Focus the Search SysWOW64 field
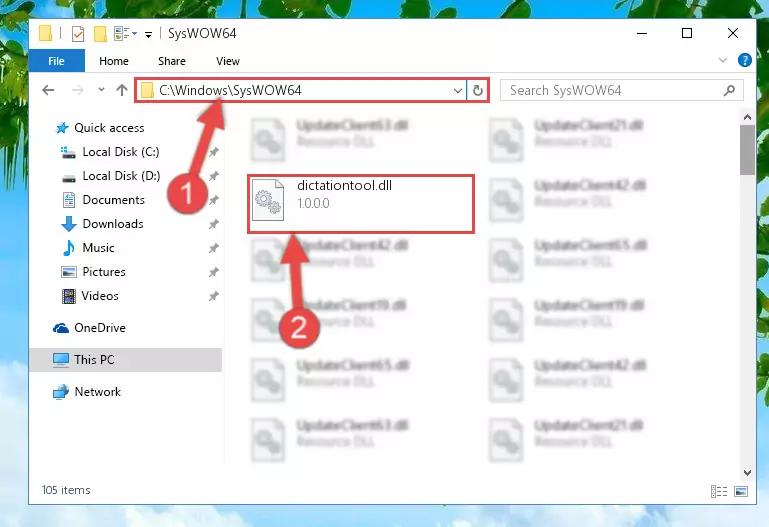Viewport: 769px width, 527px height. tap(621, 90)
